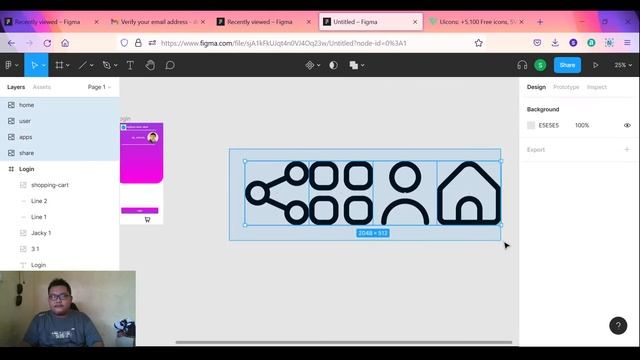Select the Login frame layer
Viewport: 640px width, 360px height.
click(60, 169)
